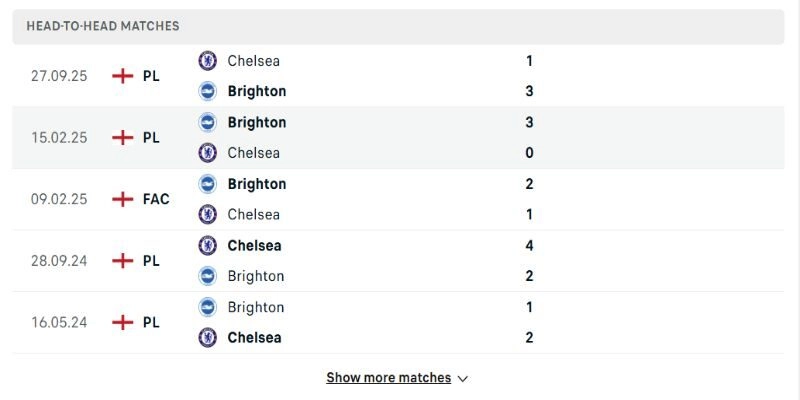Screen dimensions: 800x400
Task: Click Chelsea crest in 27.09.25 match
Action: 208,60
